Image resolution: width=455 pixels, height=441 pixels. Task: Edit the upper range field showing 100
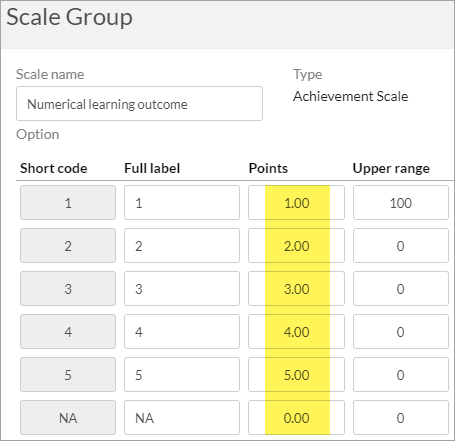pos(401,203)
